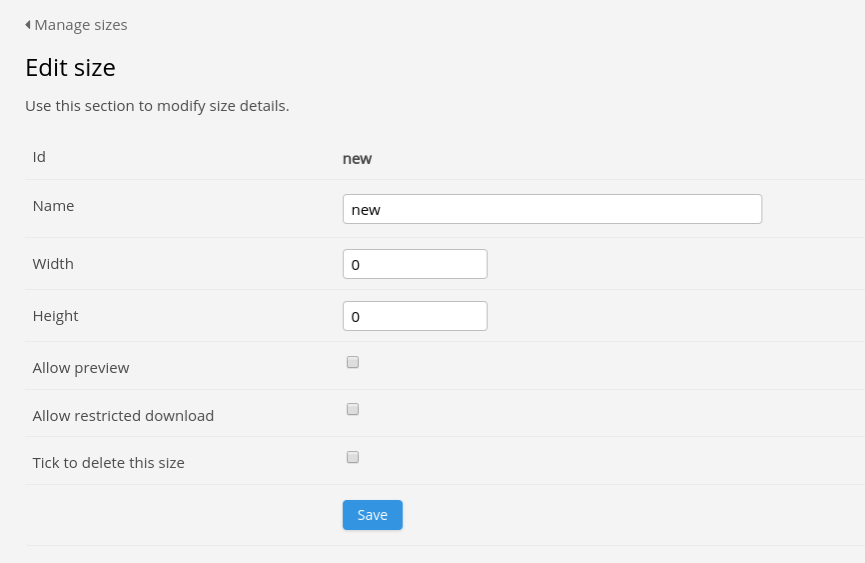Image resolution: width=865 pixels, height=563 pixels.
Task: Tick the Allow restricted download checkbox
Action: click(353, 409)
